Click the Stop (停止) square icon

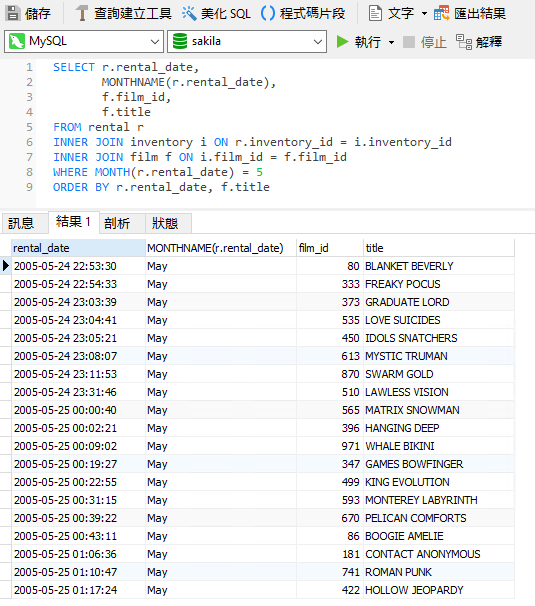tap(409, 42)
